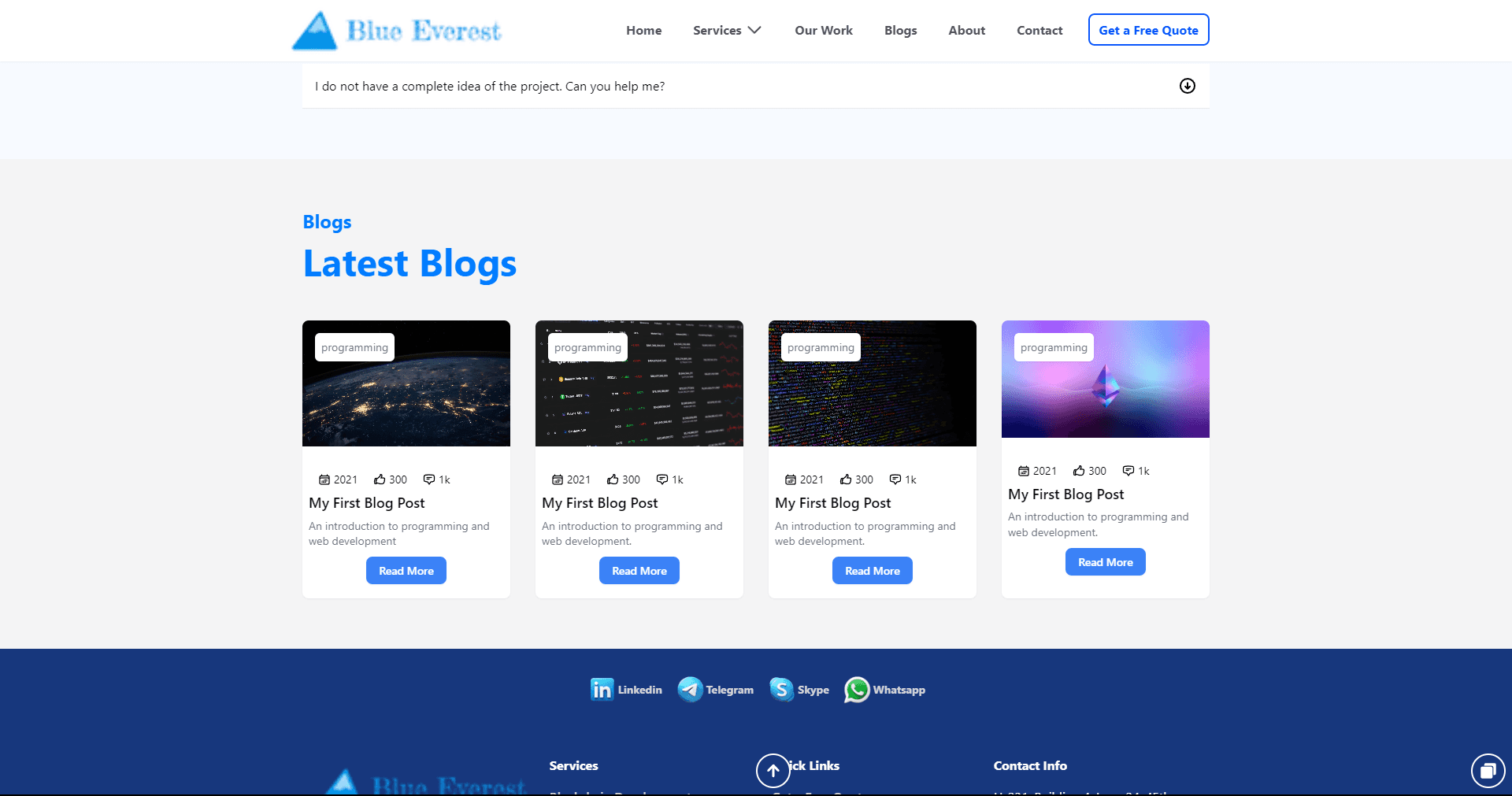Click Read More on second blog card

pos(639,571)
